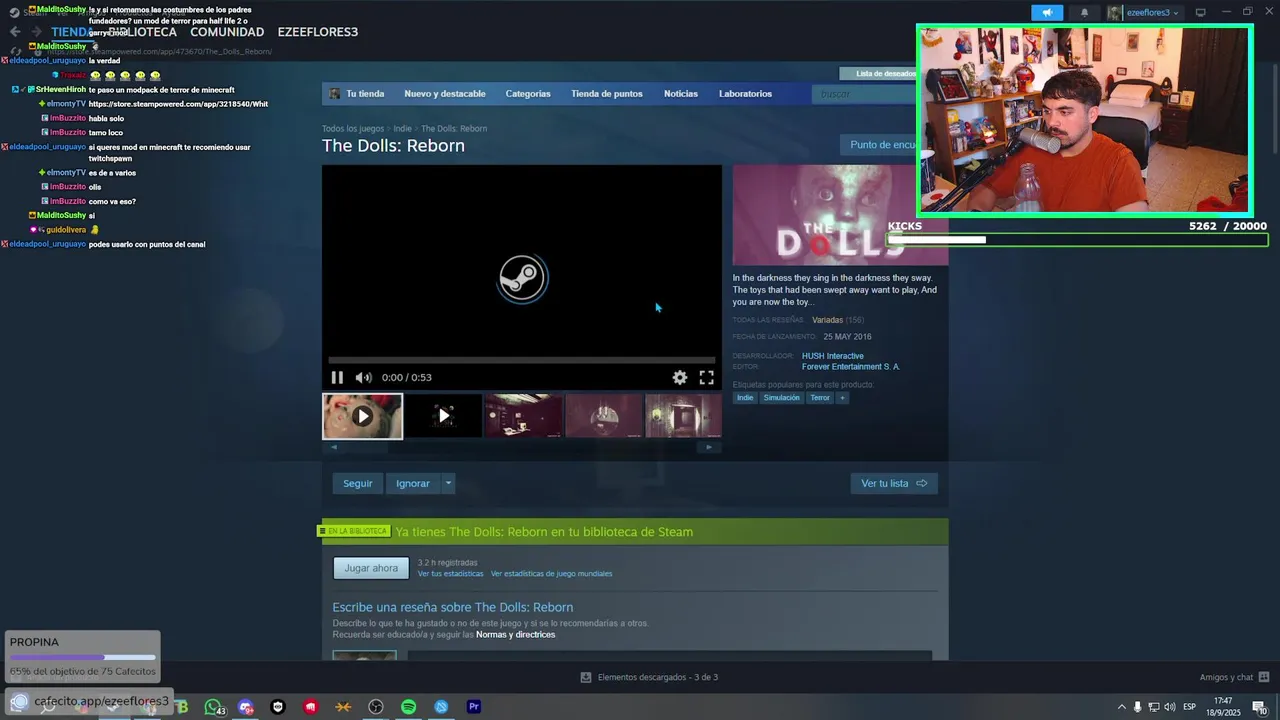1280x720 pixels.
Task: Open Amigos y chat panel
Action: [x=1234, y=677]
